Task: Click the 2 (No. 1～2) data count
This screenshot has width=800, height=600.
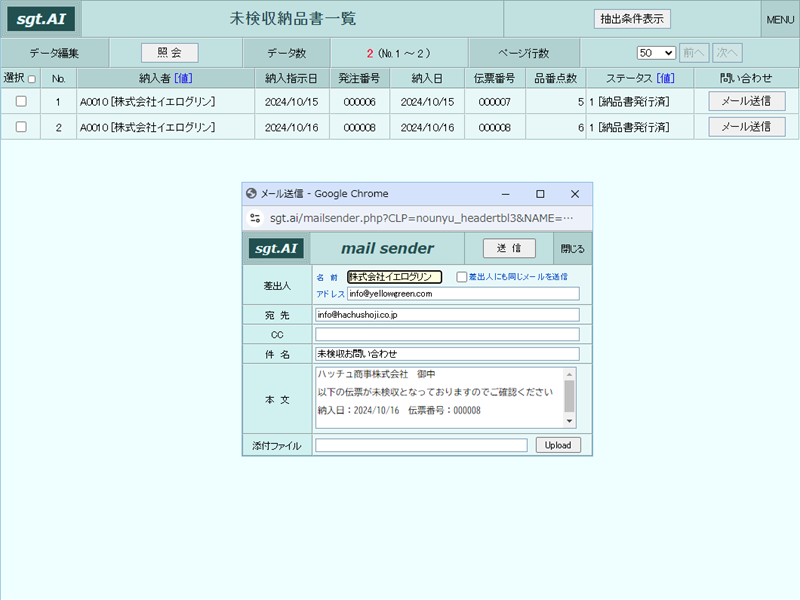Action: (x=398, y=53)
